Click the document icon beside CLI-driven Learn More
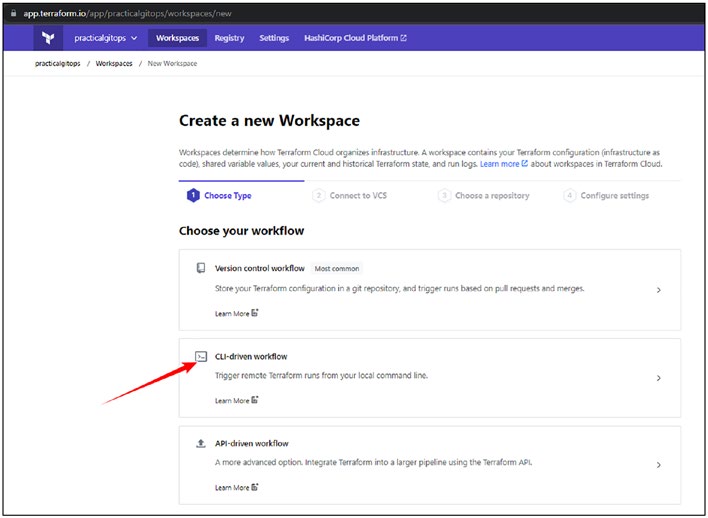The height and width of the screenshot is (518, 708). click(255, 400)
